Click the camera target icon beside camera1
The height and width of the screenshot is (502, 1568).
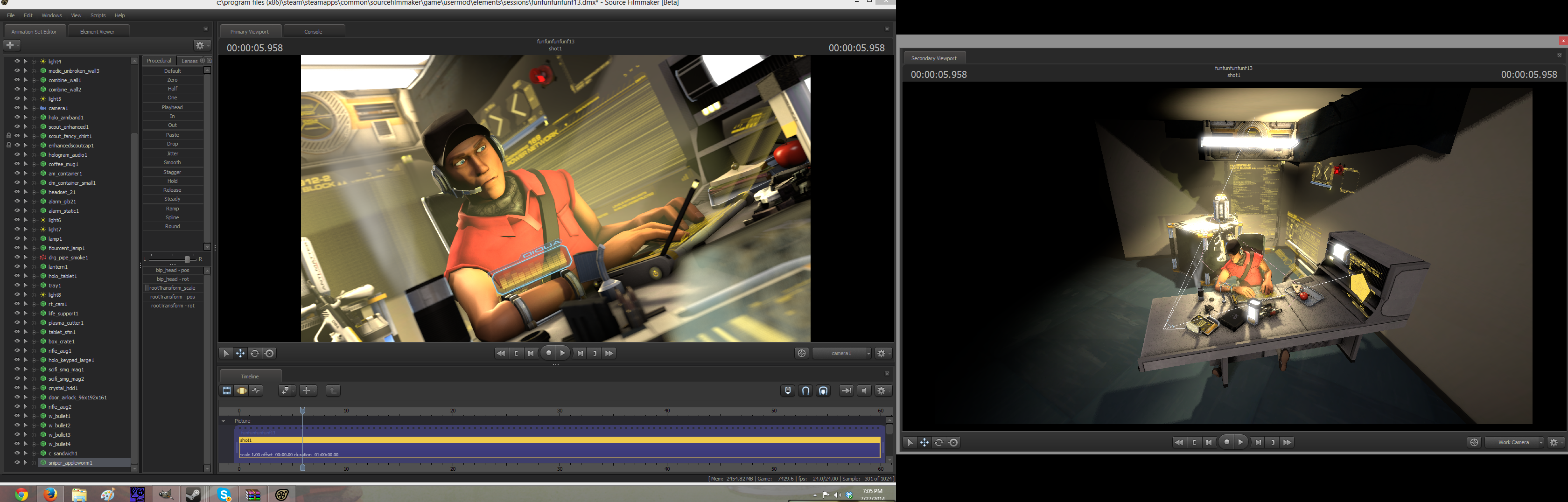pos(802,353)
